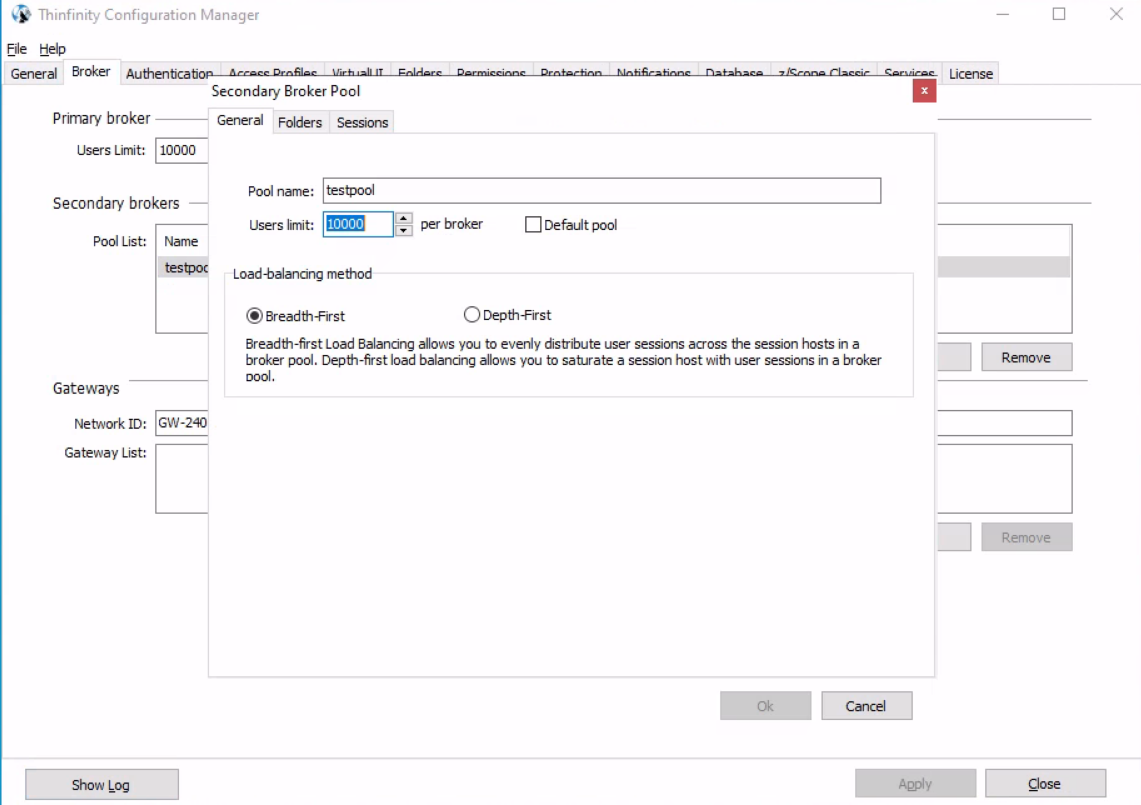1141x805 pixels.
Task: Click the Name column header in Pool List
Action: click(181, 241)
